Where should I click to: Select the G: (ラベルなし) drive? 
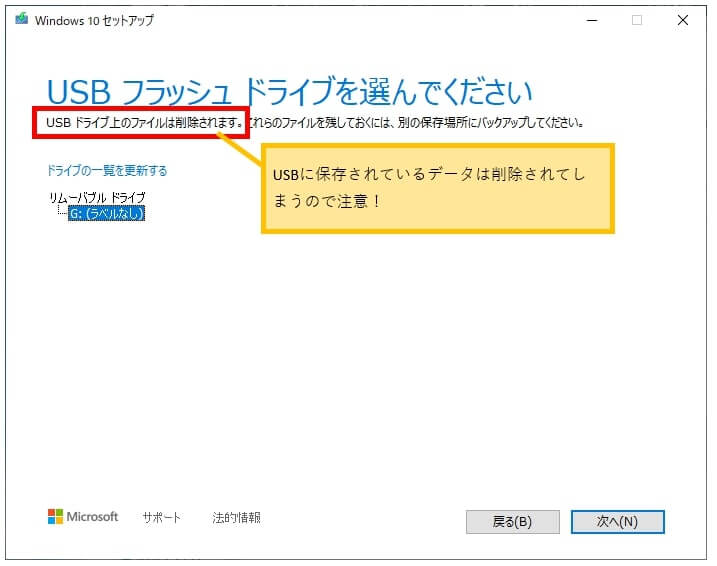click(x=107, y=213)
